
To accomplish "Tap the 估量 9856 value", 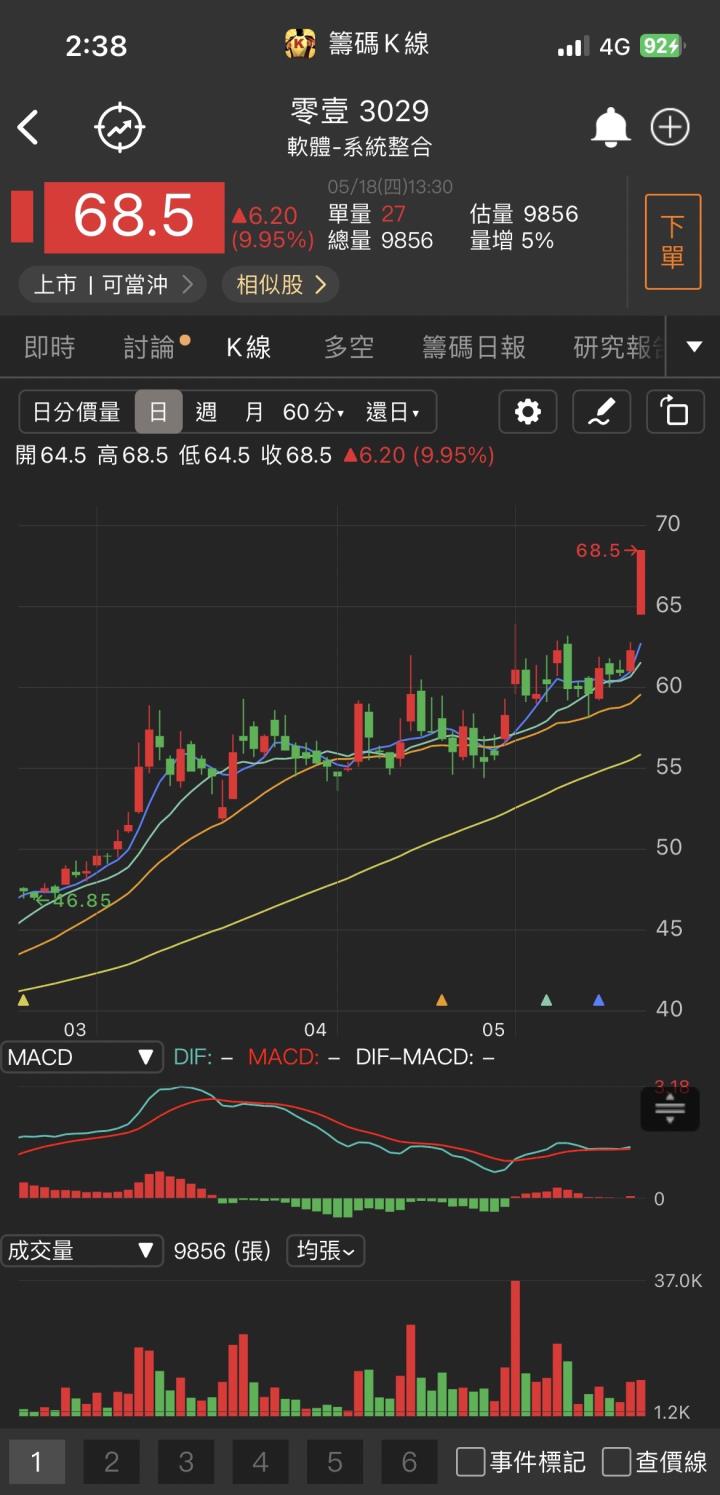I will (x=524, y=214).
